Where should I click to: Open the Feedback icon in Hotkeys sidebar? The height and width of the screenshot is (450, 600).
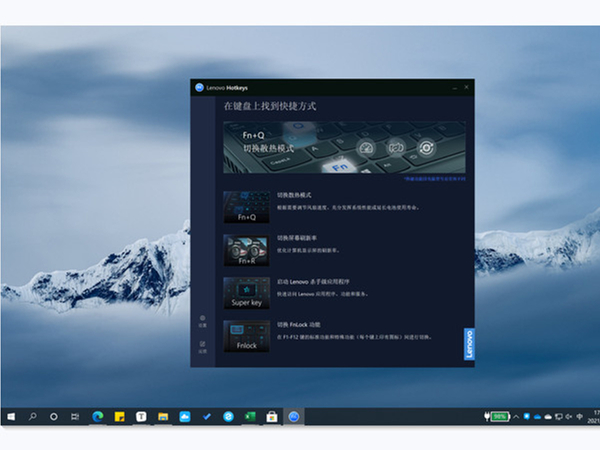coord(202,346)
